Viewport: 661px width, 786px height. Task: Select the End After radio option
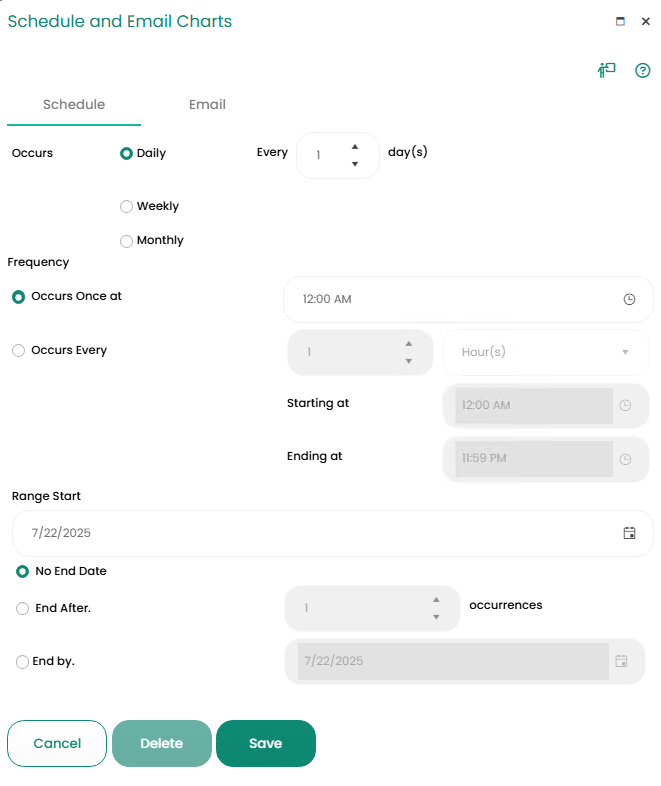[22, 608]
